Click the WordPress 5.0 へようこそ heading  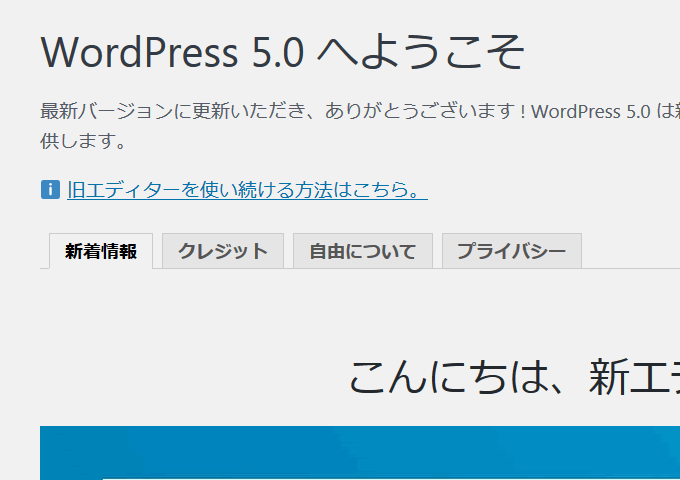pos(283,52)
